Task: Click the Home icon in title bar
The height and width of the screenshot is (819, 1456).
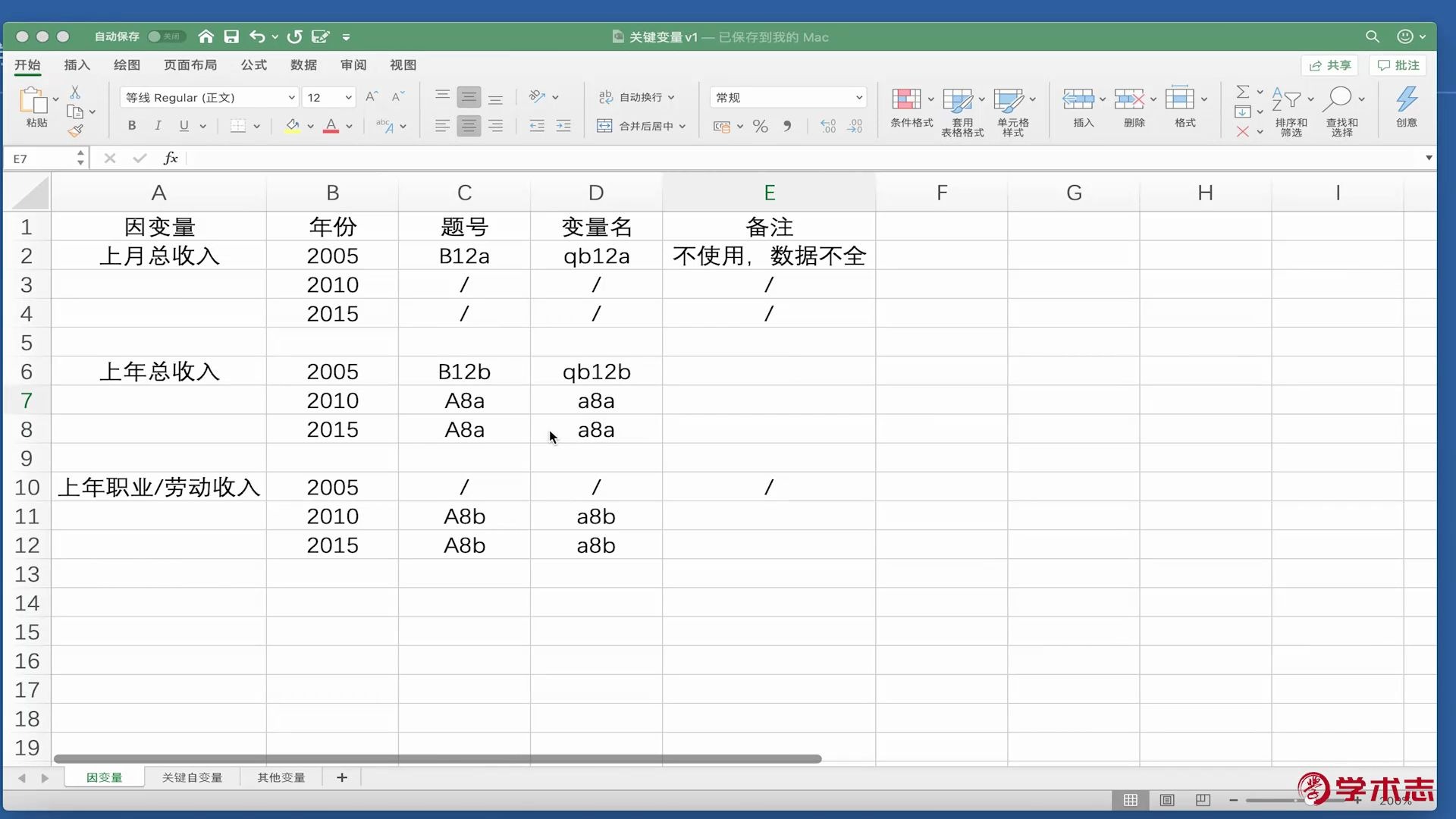Action: click(206, 36)
